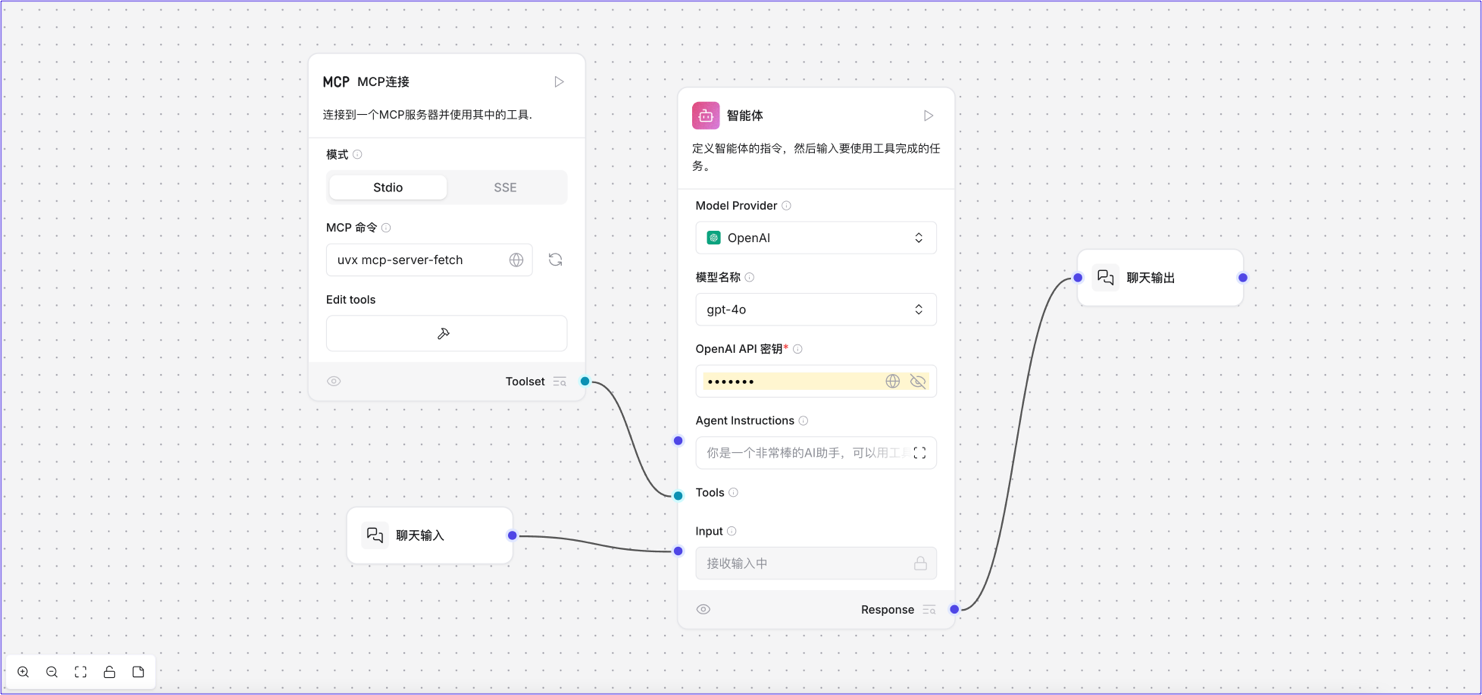This screenshot has height=695, width=1482.
Task: Click the 聊天输出 node
Action: 1159,278
